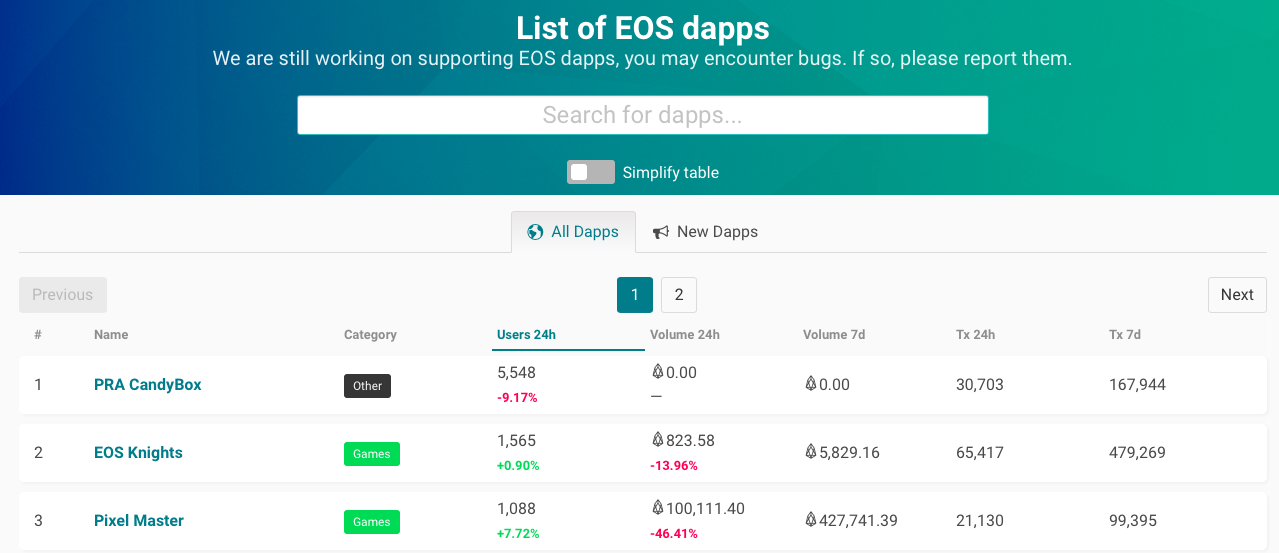This screenshot has height=553, width=1279.
Task: Sort by Volume 7d column
Action: [x=834, y=335]
